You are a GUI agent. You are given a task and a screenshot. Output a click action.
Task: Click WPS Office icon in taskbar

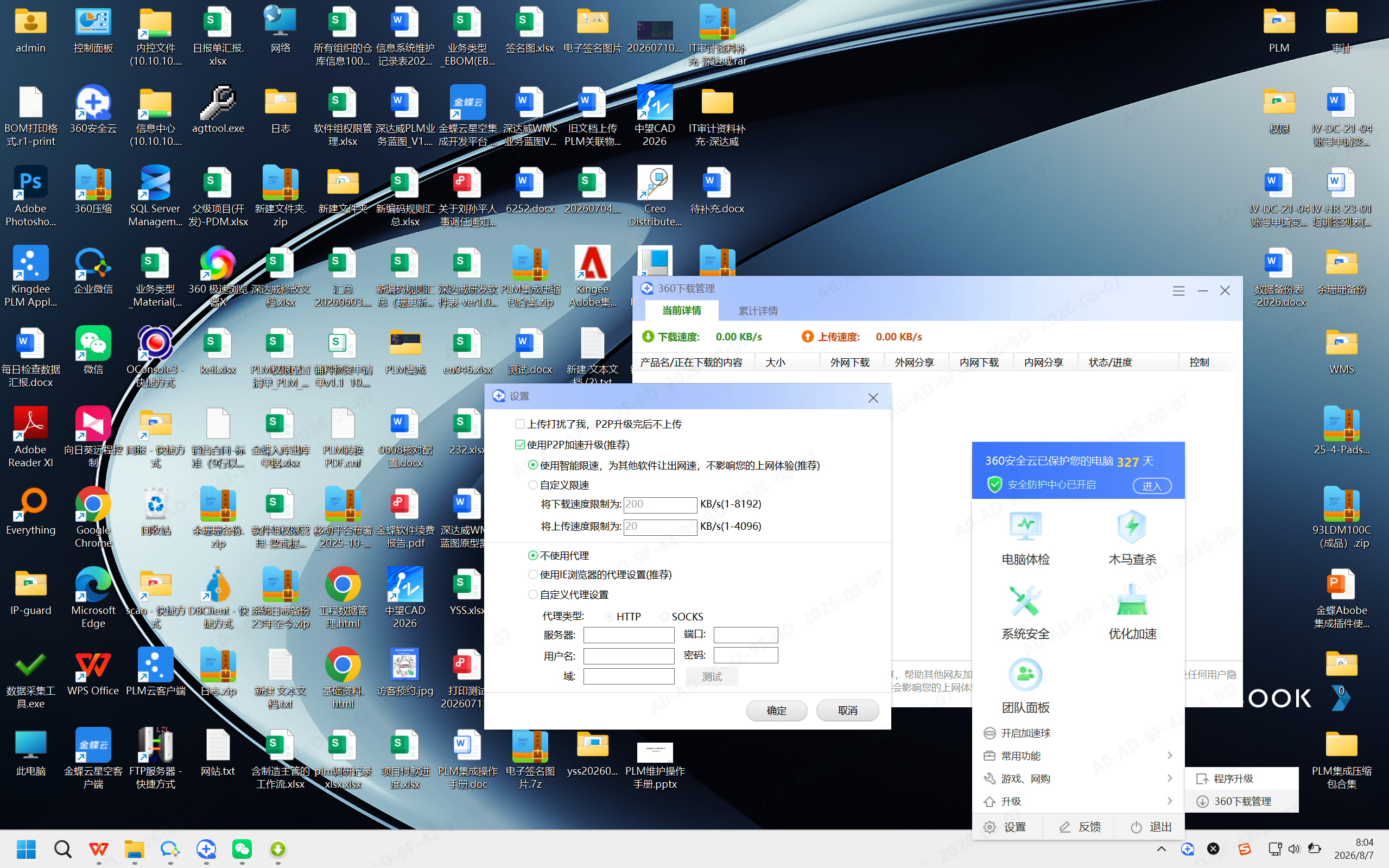point(99,848)
